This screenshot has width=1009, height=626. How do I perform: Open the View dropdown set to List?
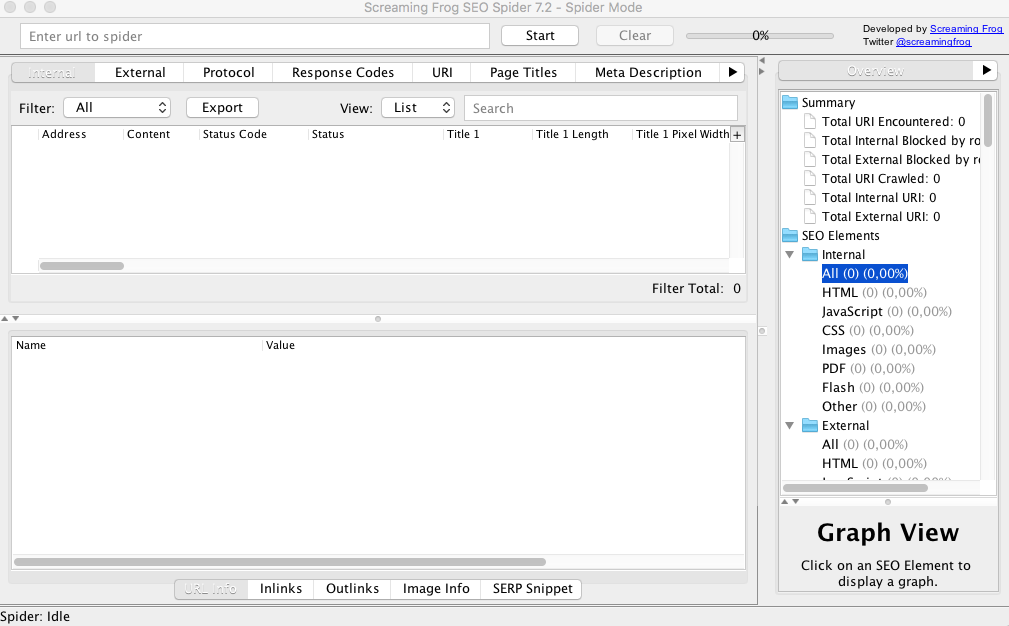[418, 107]
